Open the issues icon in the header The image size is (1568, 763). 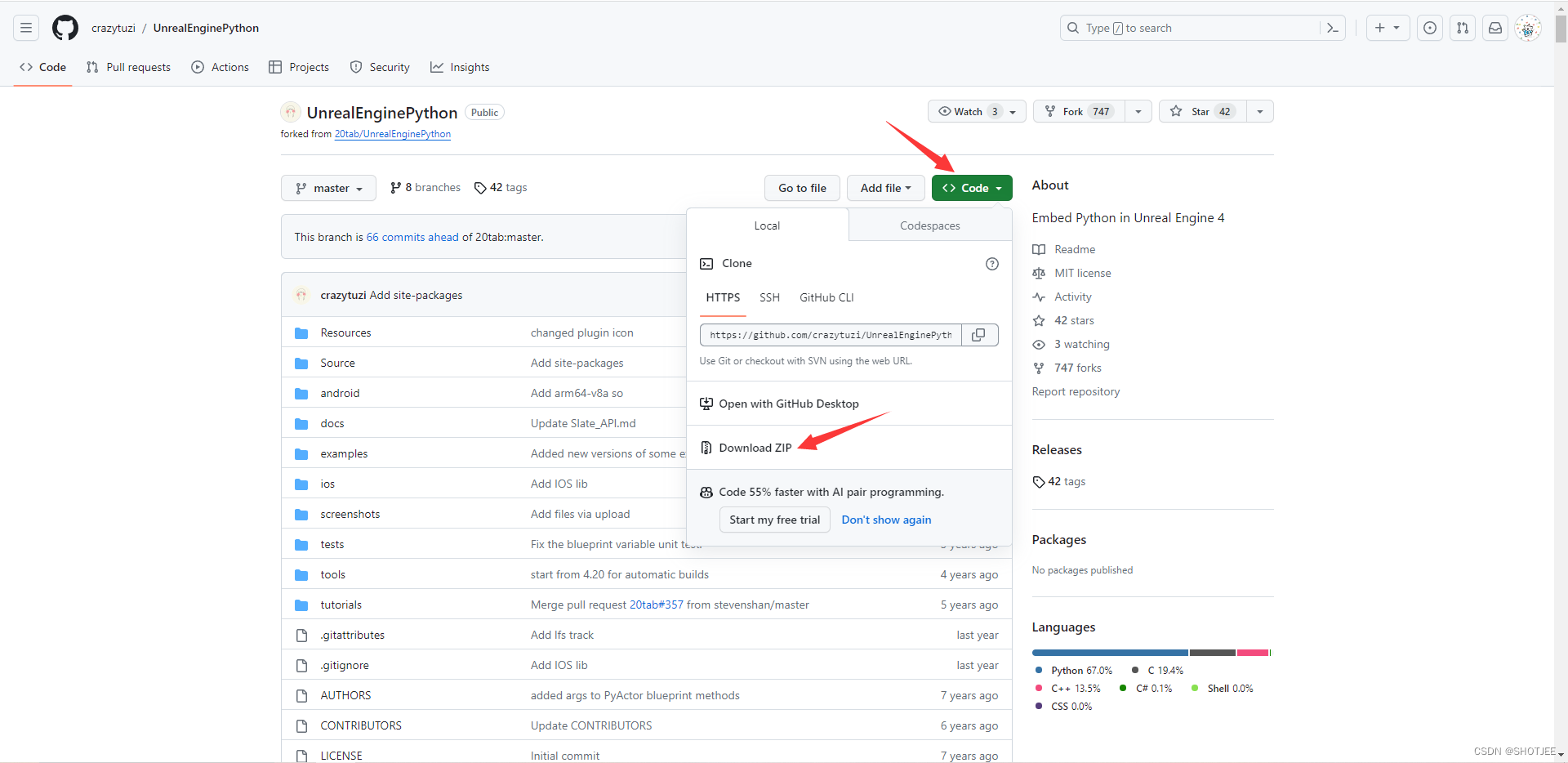pyautogui.click(x=1430, y=28)
